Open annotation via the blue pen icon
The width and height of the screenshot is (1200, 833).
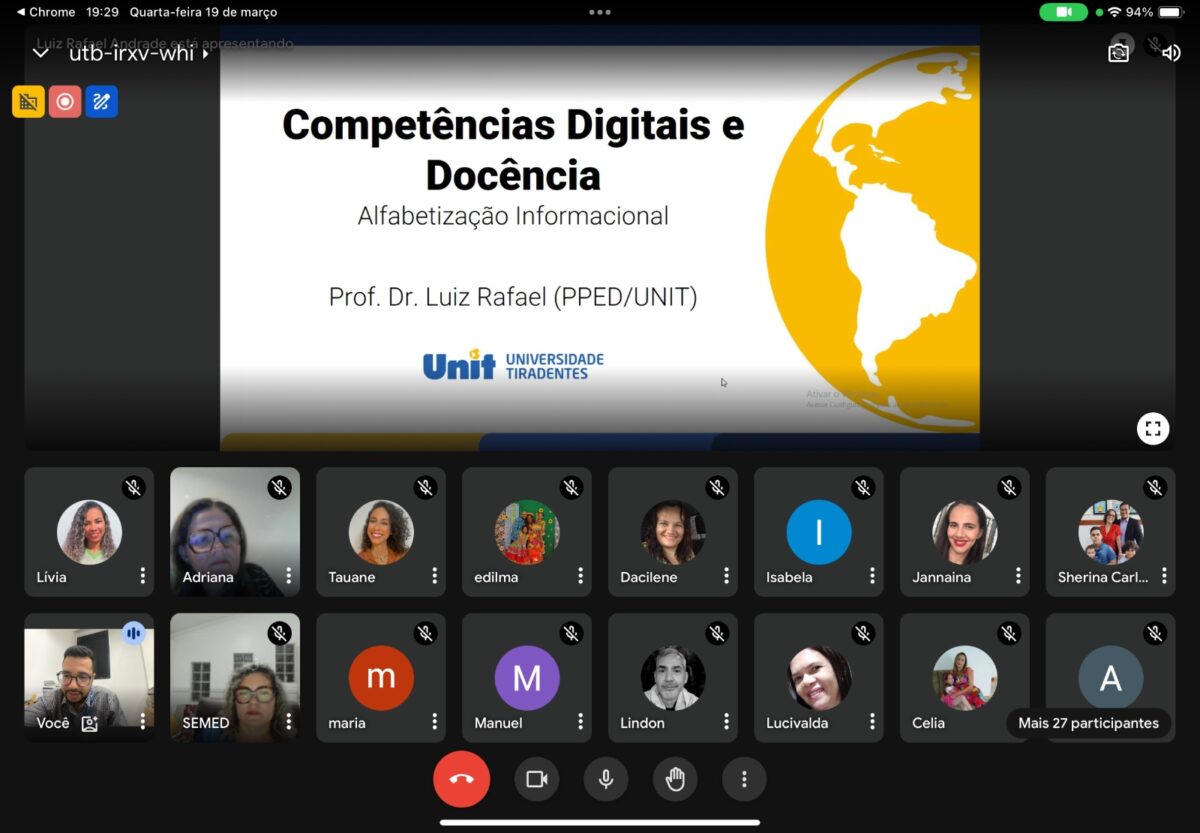[x=101, y=101]
